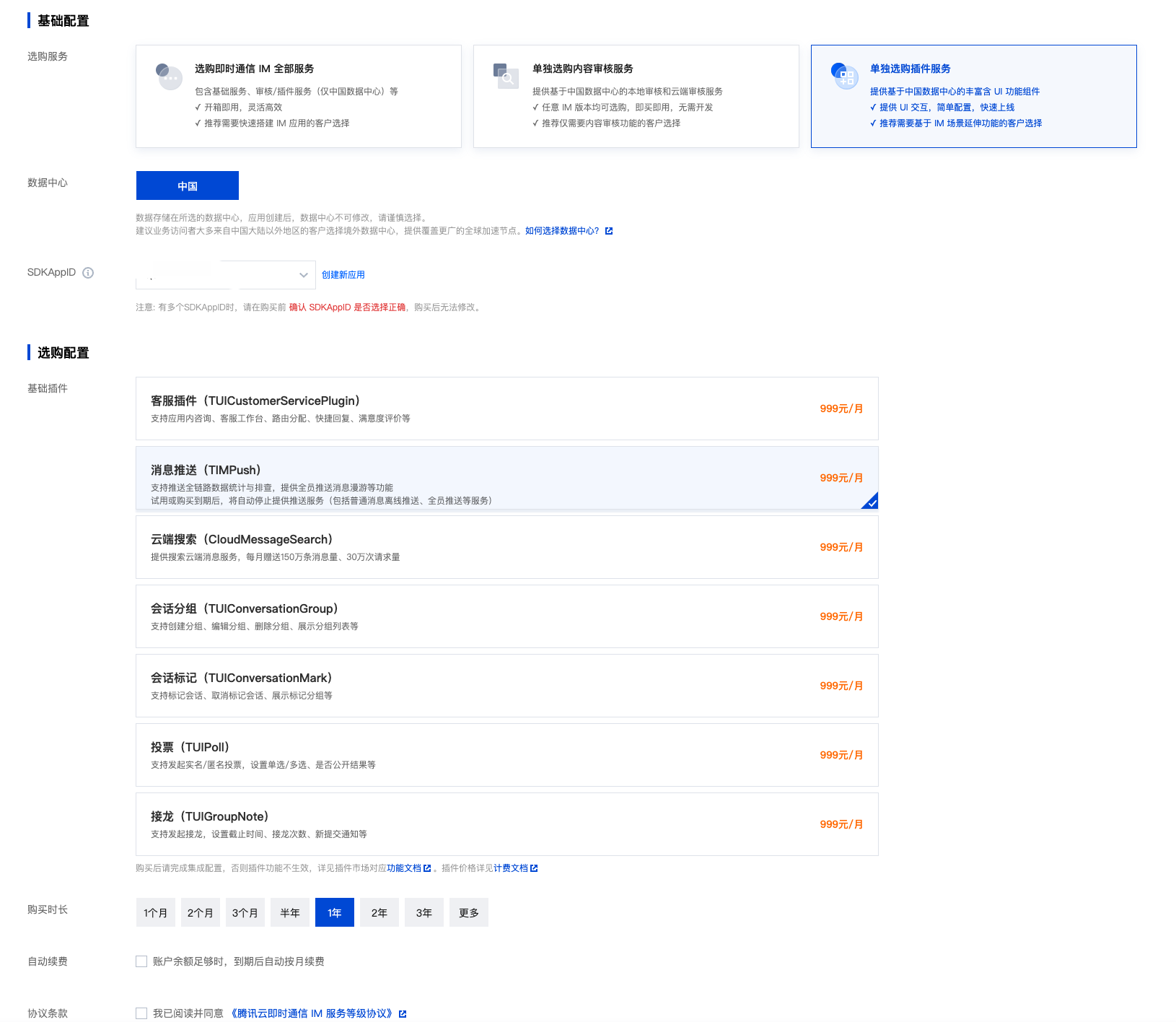
Task: Select 3个月 purchase duration
Action: pos(245,912)
